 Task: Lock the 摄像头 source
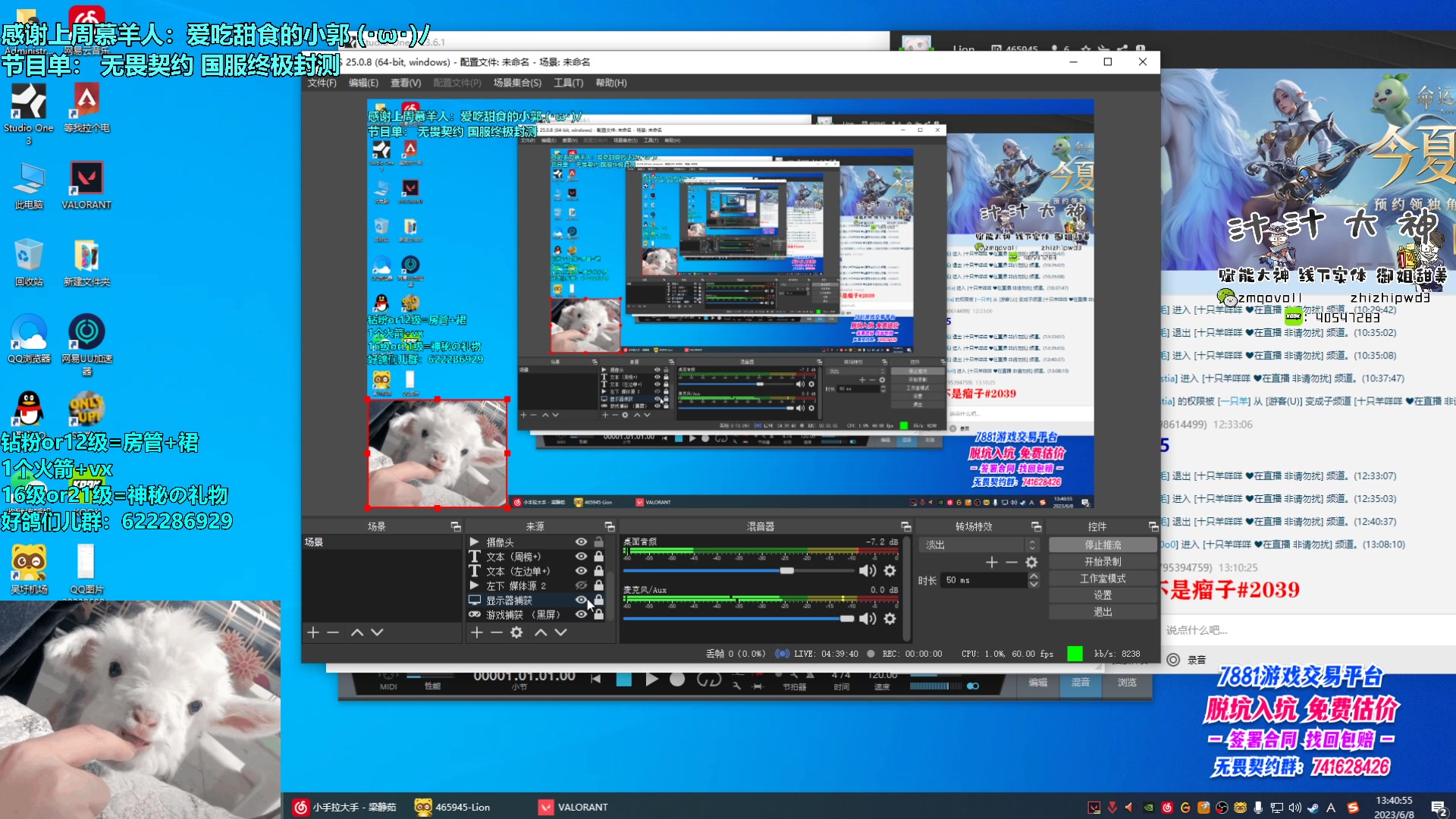pos(599,541)
